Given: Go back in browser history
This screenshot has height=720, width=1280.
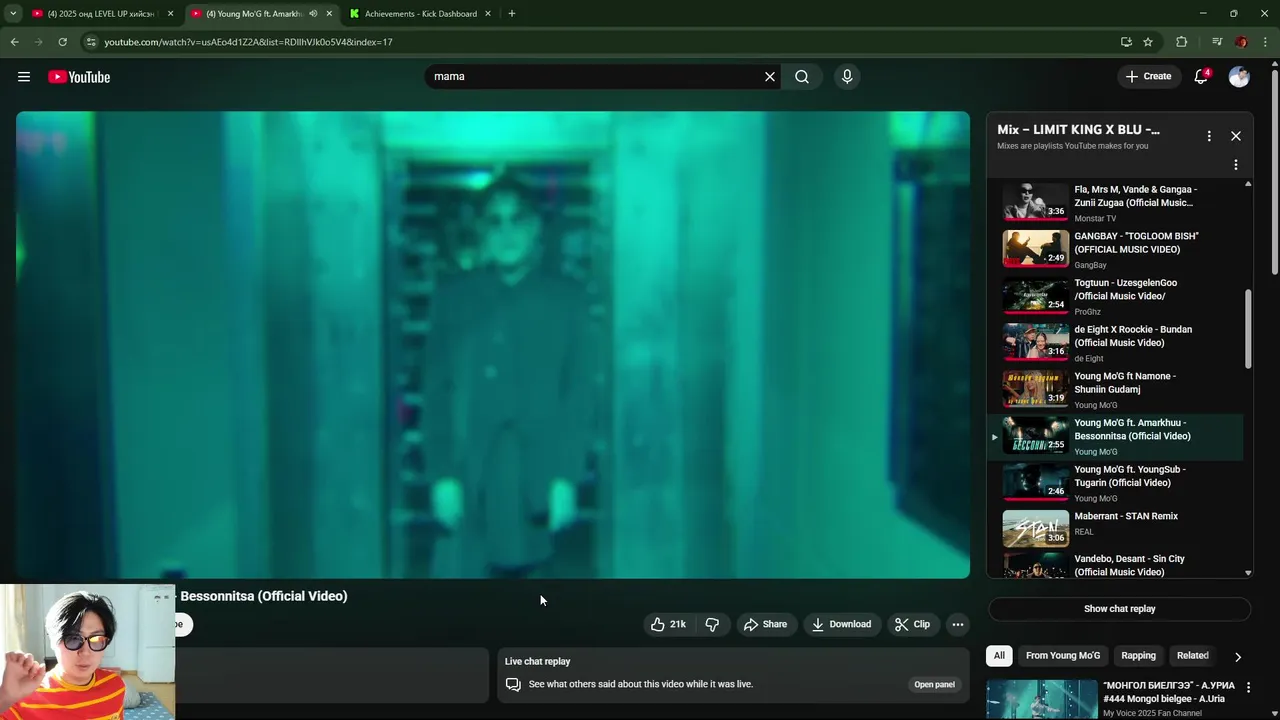Looking at the screenshot, I should tap(14, 42).
